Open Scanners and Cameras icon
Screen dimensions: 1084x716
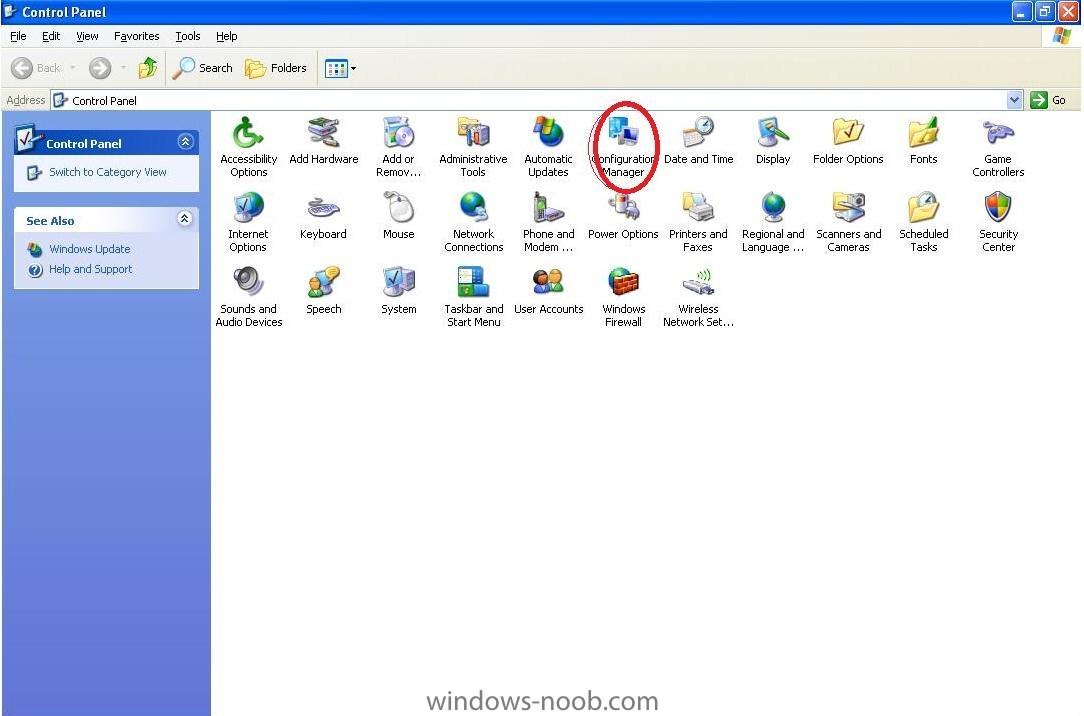tap(848, 222)
